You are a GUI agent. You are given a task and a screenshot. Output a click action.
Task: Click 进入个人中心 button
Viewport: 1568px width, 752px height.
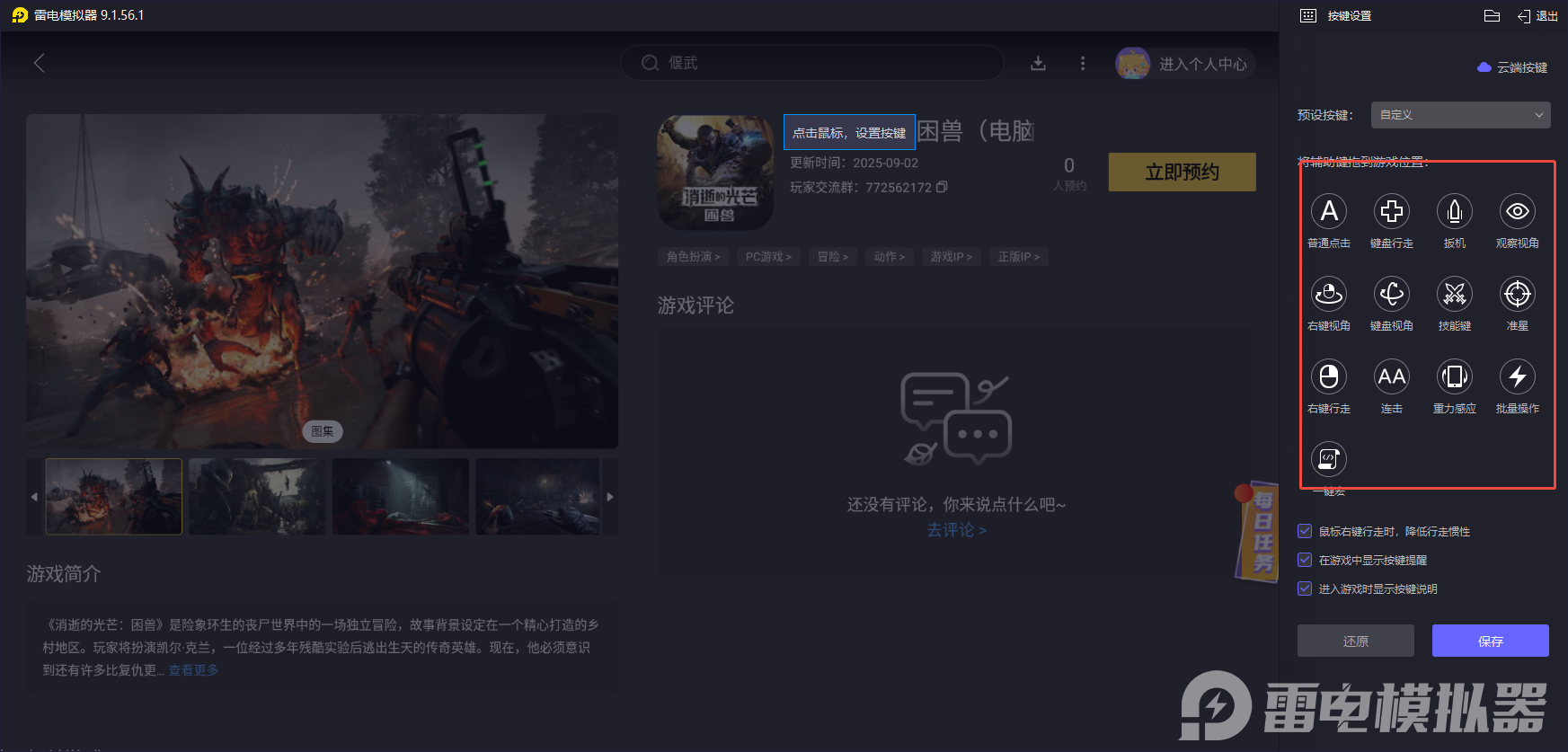[1202, 64]
